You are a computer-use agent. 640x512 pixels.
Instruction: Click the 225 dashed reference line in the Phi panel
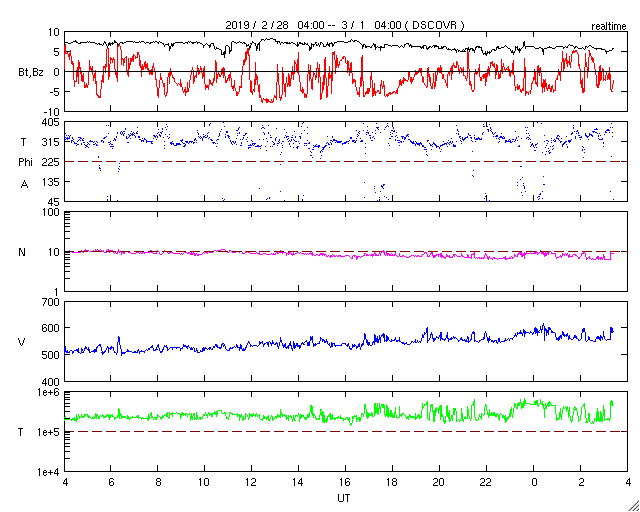point(346,162)
